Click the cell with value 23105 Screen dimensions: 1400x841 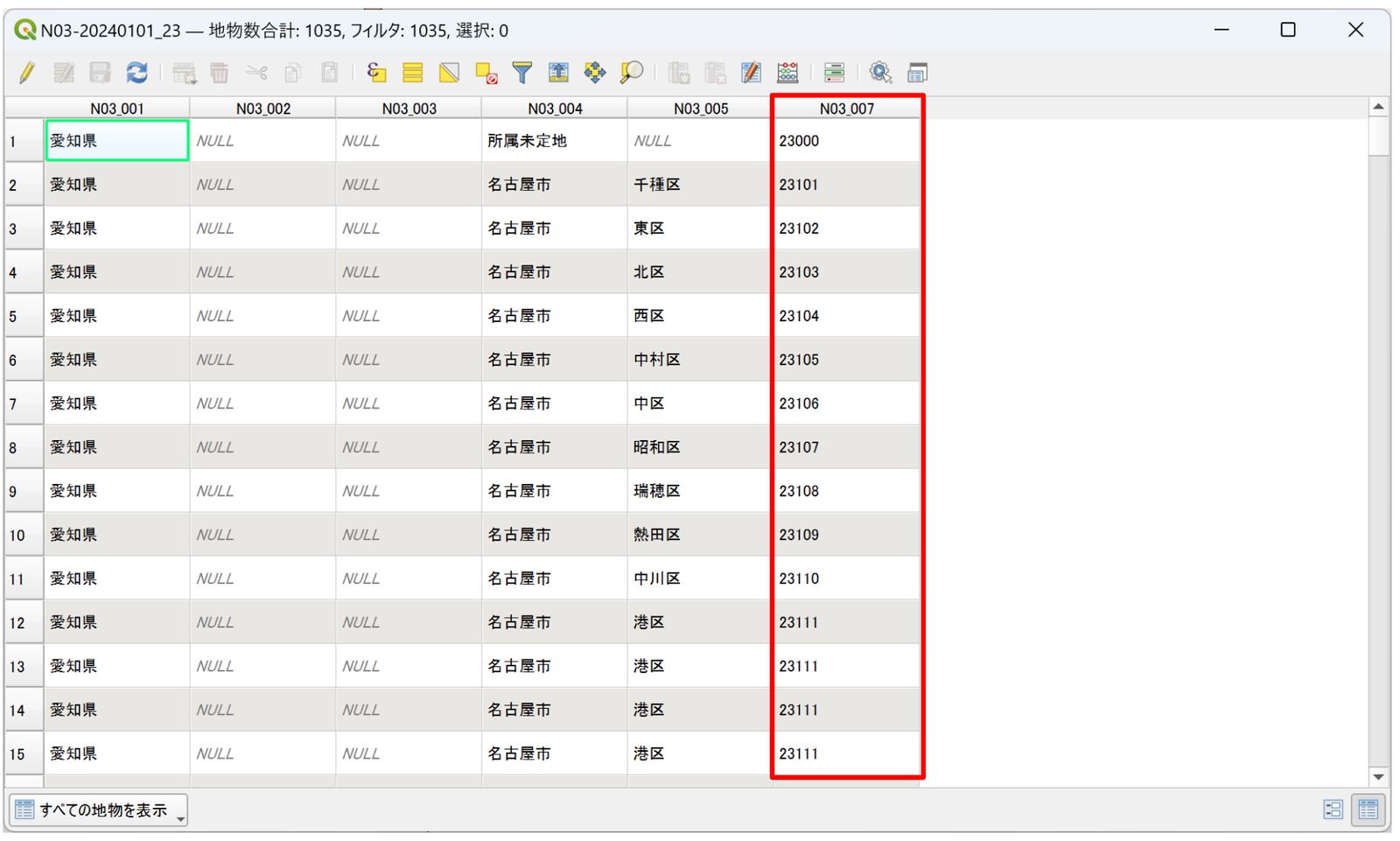(846, 360)
